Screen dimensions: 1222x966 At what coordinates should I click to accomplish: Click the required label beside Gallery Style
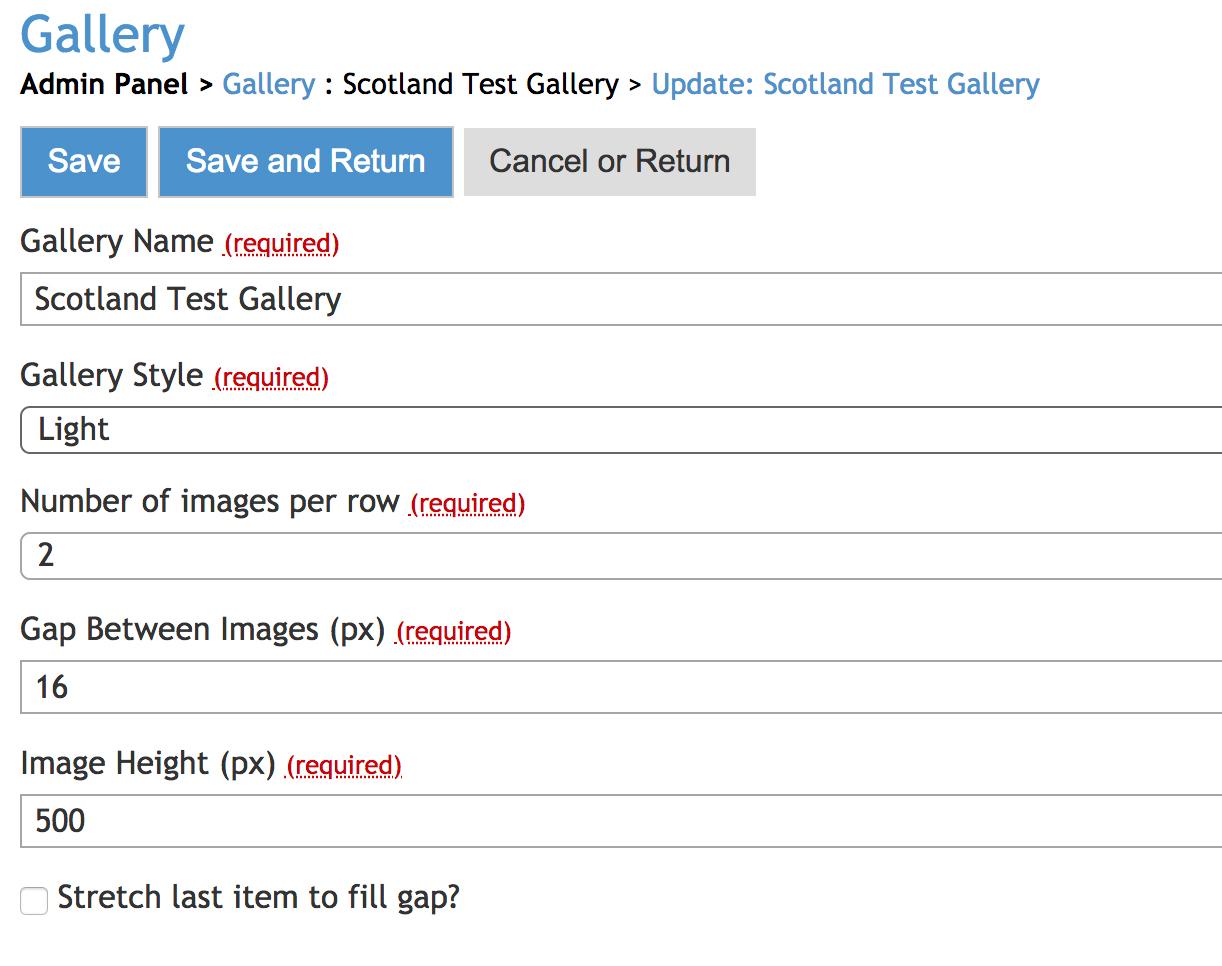coord(269,378)
